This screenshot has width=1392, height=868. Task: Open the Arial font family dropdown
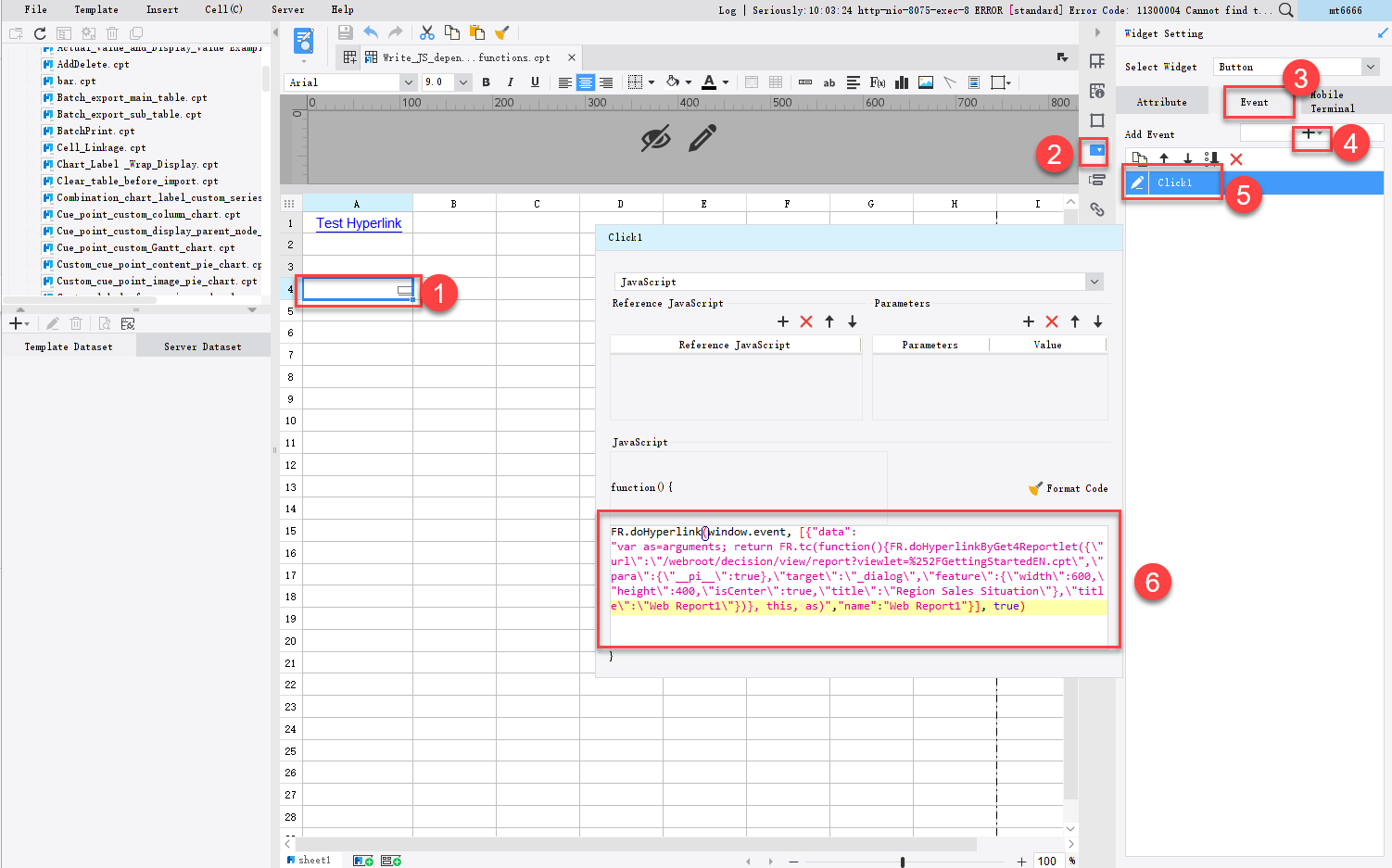tap(408, 82)
